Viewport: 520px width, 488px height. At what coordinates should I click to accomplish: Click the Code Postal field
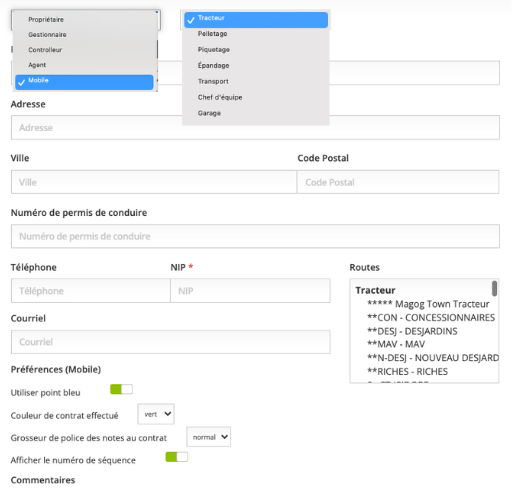pyautogui.click(x=398, y=182)
